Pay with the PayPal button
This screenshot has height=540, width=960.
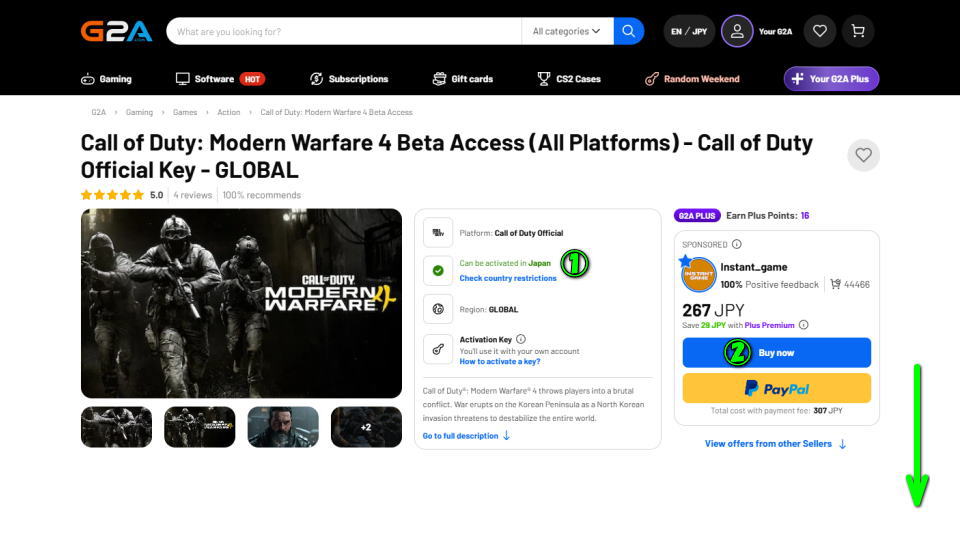click(x=776, y=388)
